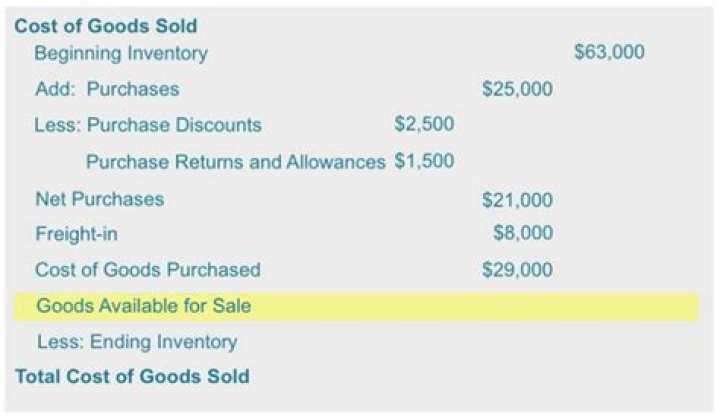This screenshot has width=720, height=418.
Task: Click the Total Cost of Goods Sold label
Action: coord(131,377)
